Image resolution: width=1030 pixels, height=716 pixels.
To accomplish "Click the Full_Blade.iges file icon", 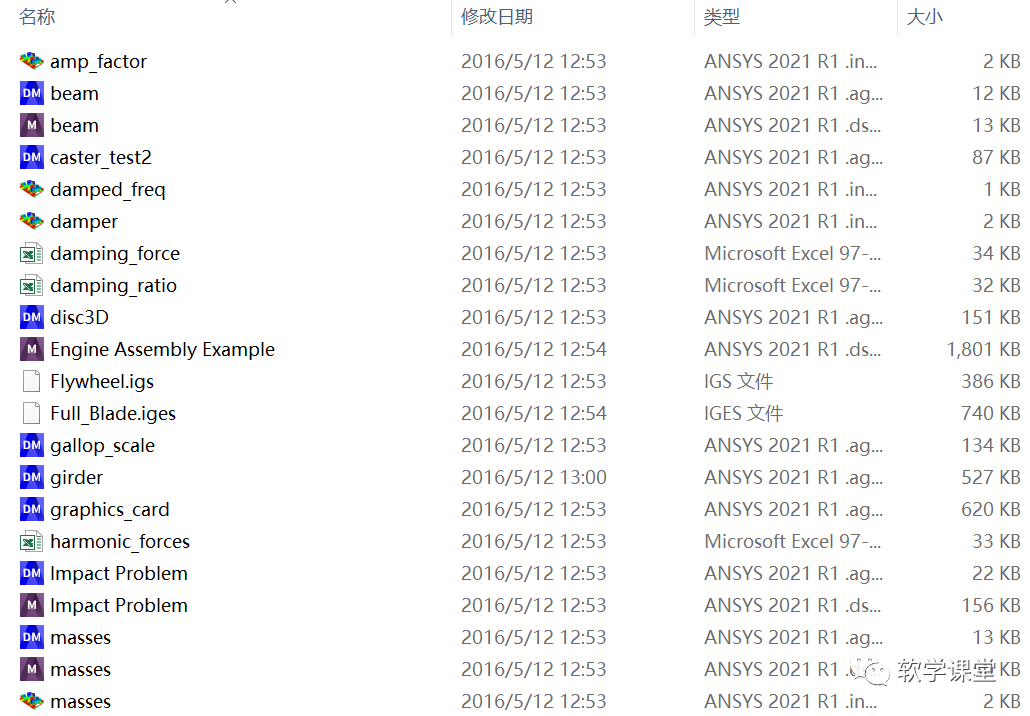I will (x=32, y=413).
